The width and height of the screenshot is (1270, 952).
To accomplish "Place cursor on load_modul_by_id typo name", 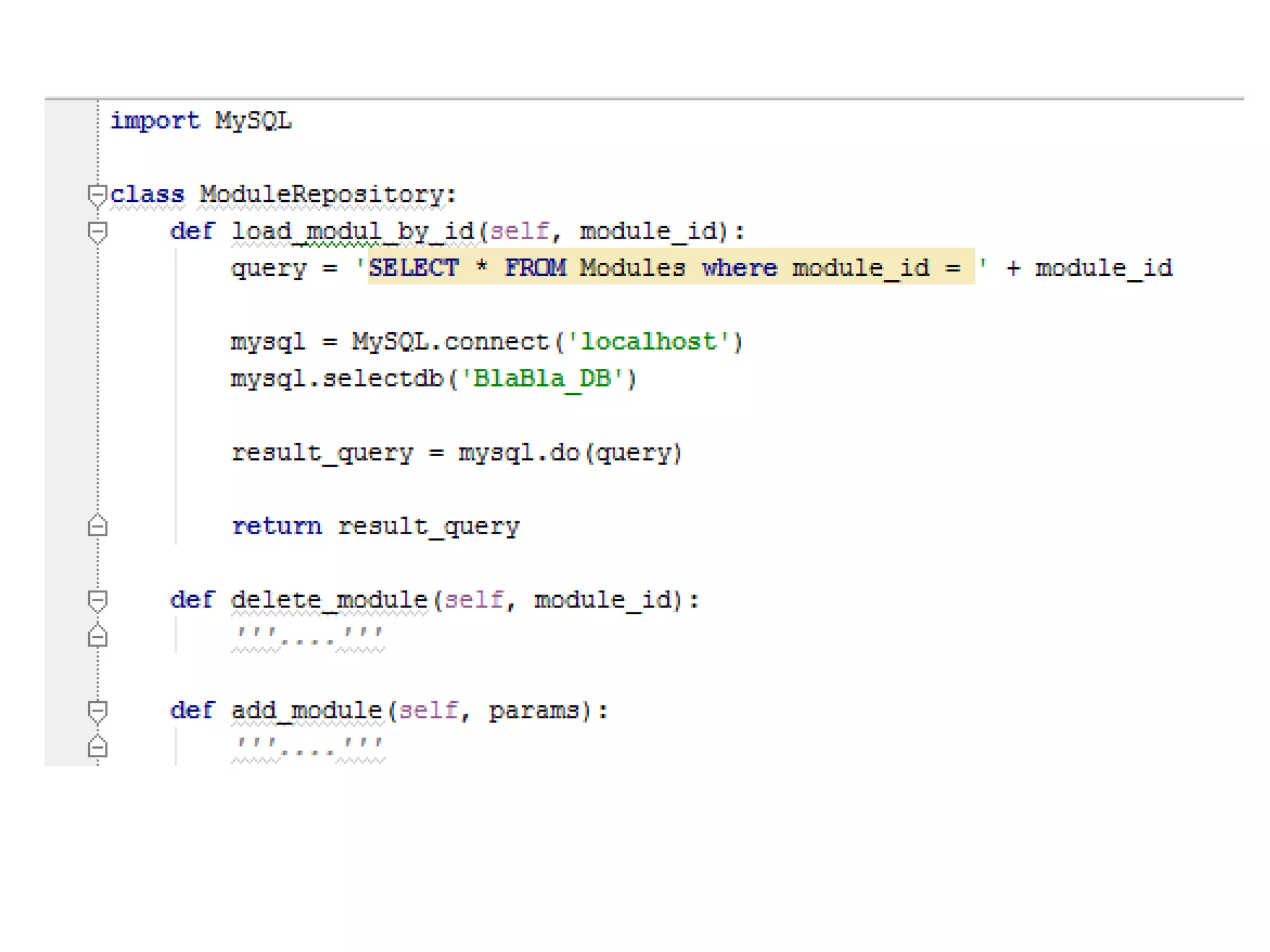I will pyautogui.click(x=352, y=232).
